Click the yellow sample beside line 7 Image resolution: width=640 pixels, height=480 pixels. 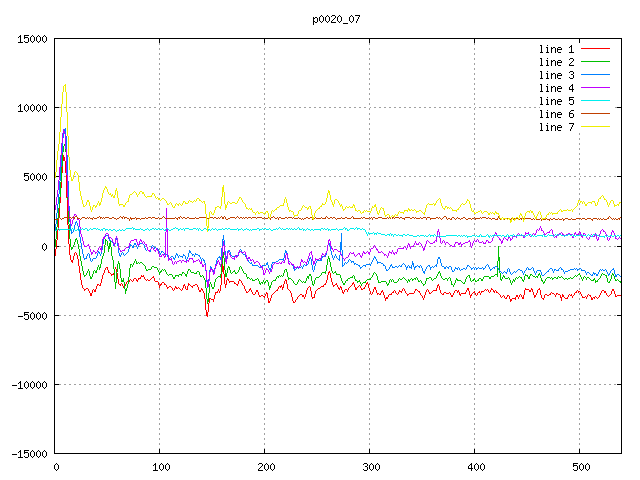click(596, 127)
